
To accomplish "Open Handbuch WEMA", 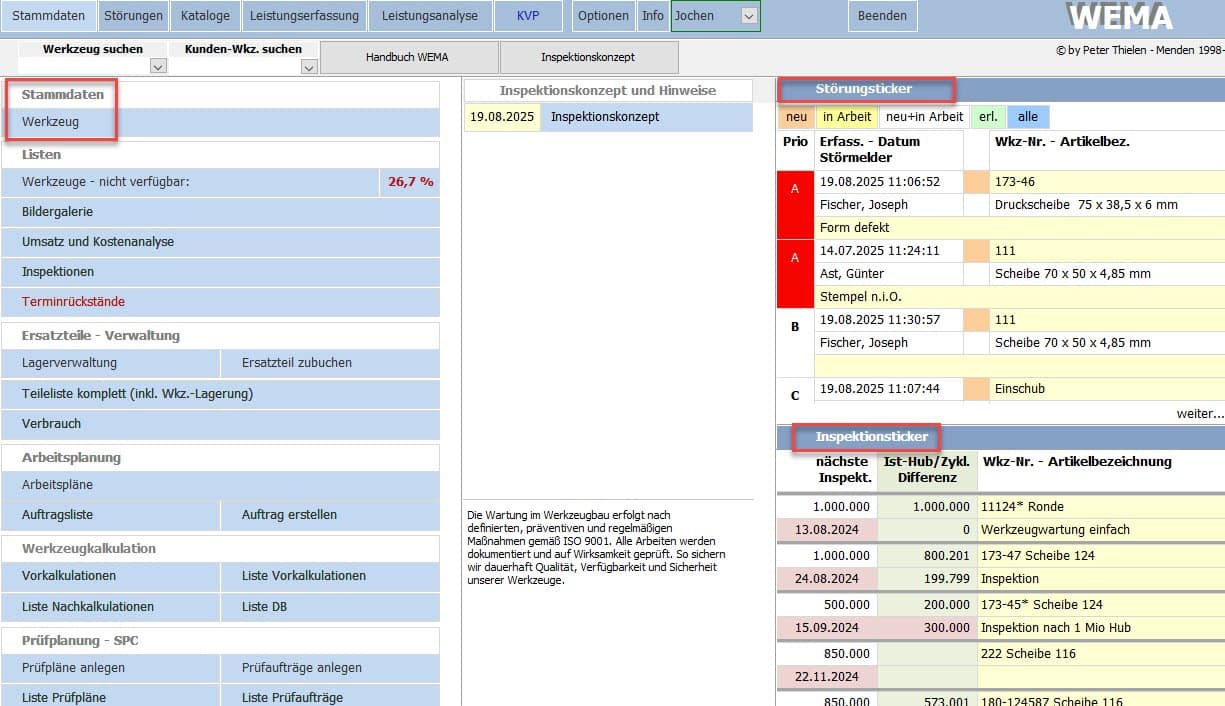I will point(407,57).
